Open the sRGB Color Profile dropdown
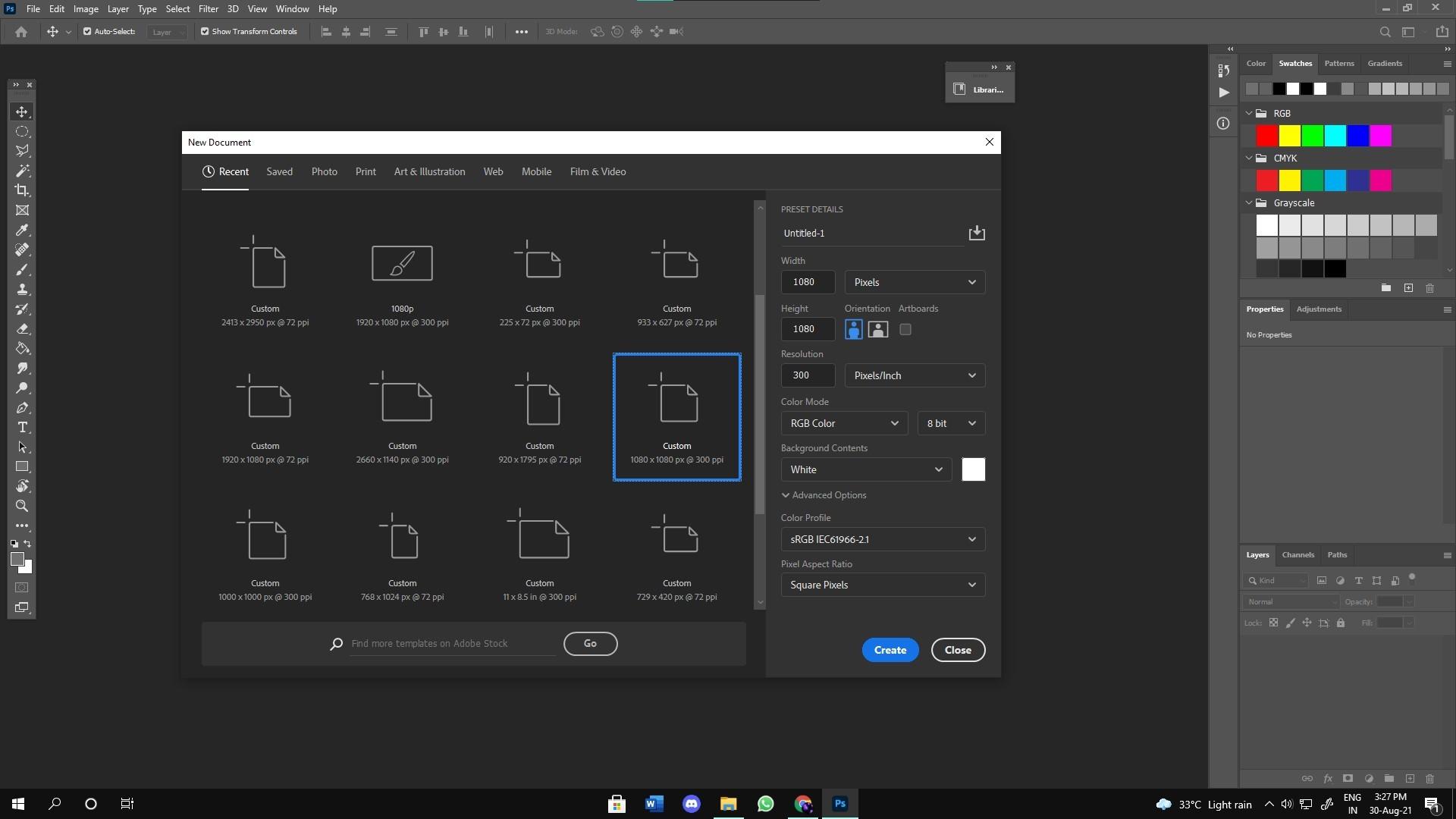This screenshot has height=819, width=1456. click(883, 539)
